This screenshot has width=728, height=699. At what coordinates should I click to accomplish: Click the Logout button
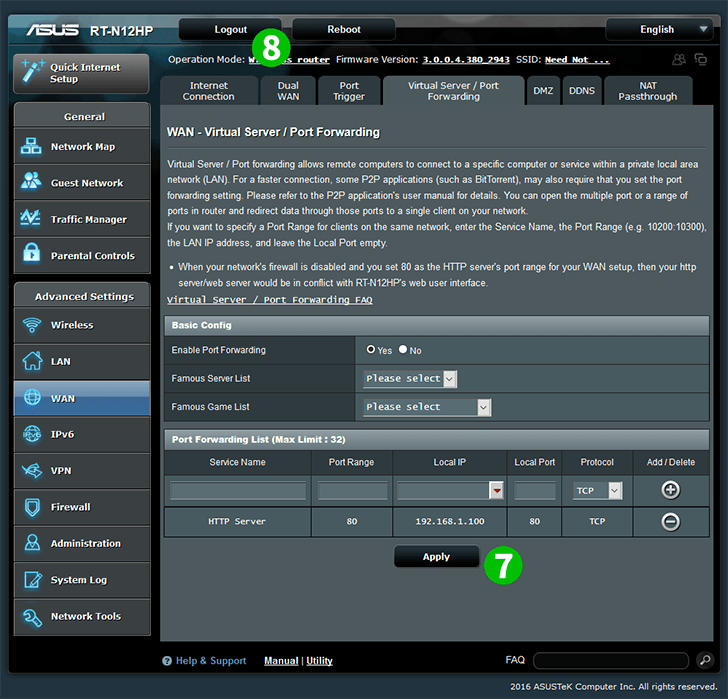[x=230, y=29]
